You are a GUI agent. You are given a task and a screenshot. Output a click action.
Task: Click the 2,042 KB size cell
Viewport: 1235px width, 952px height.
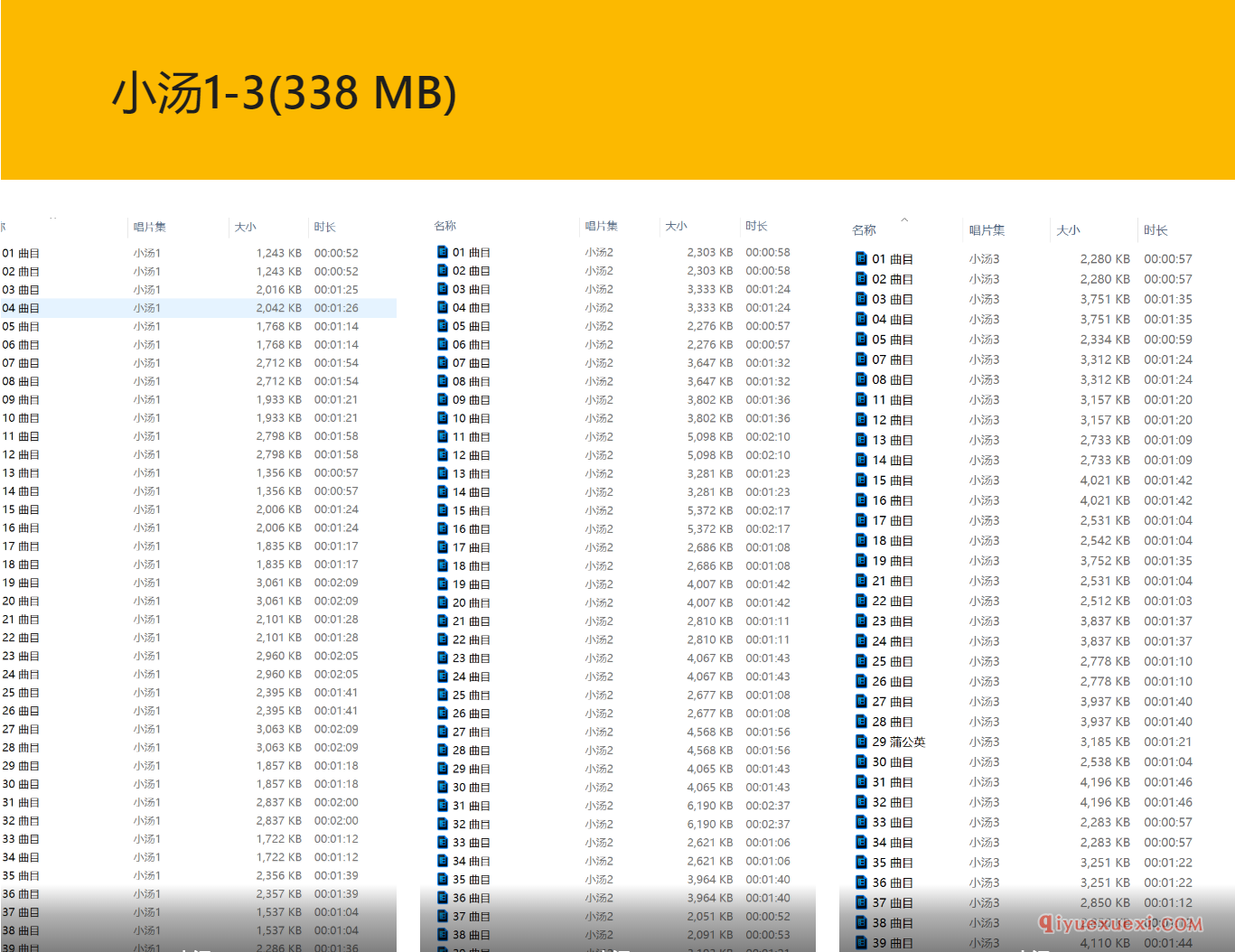pos(278,308)
